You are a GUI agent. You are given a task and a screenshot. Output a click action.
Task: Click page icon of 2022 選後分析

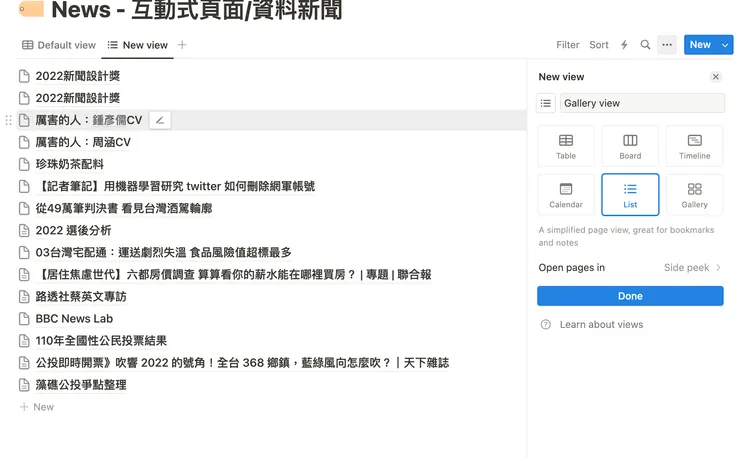pyautogui.click(x=24, y=230)
